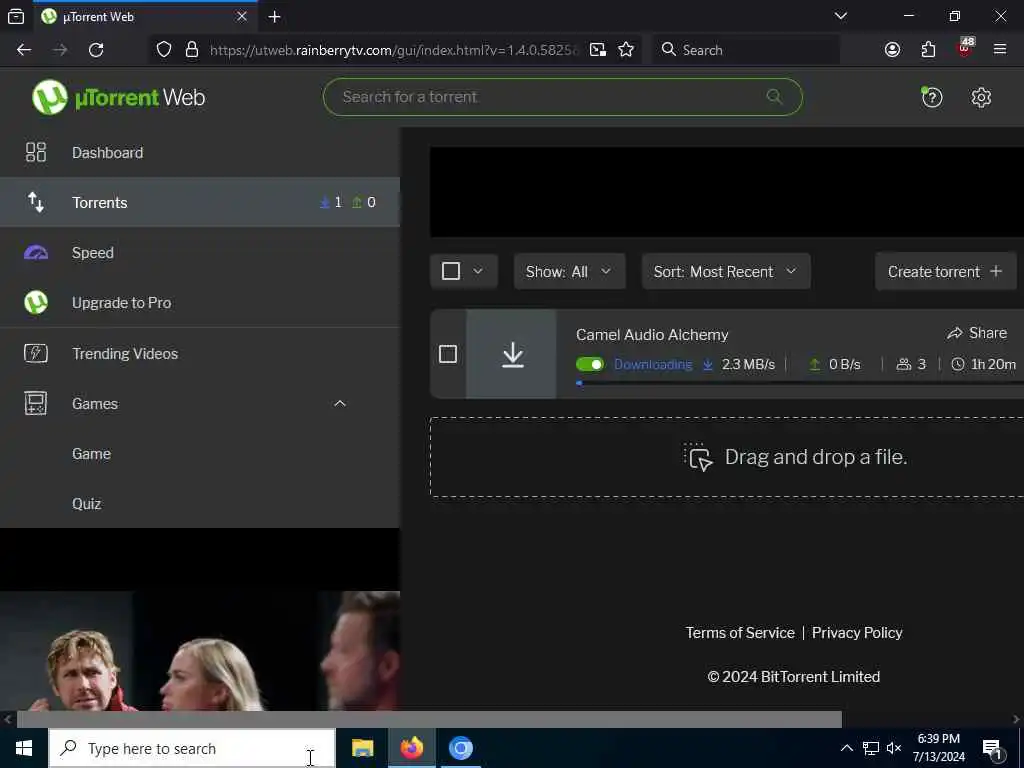Click in the Search for a torrent field
Screen dimensions: 1024x768
coord(562,97)
